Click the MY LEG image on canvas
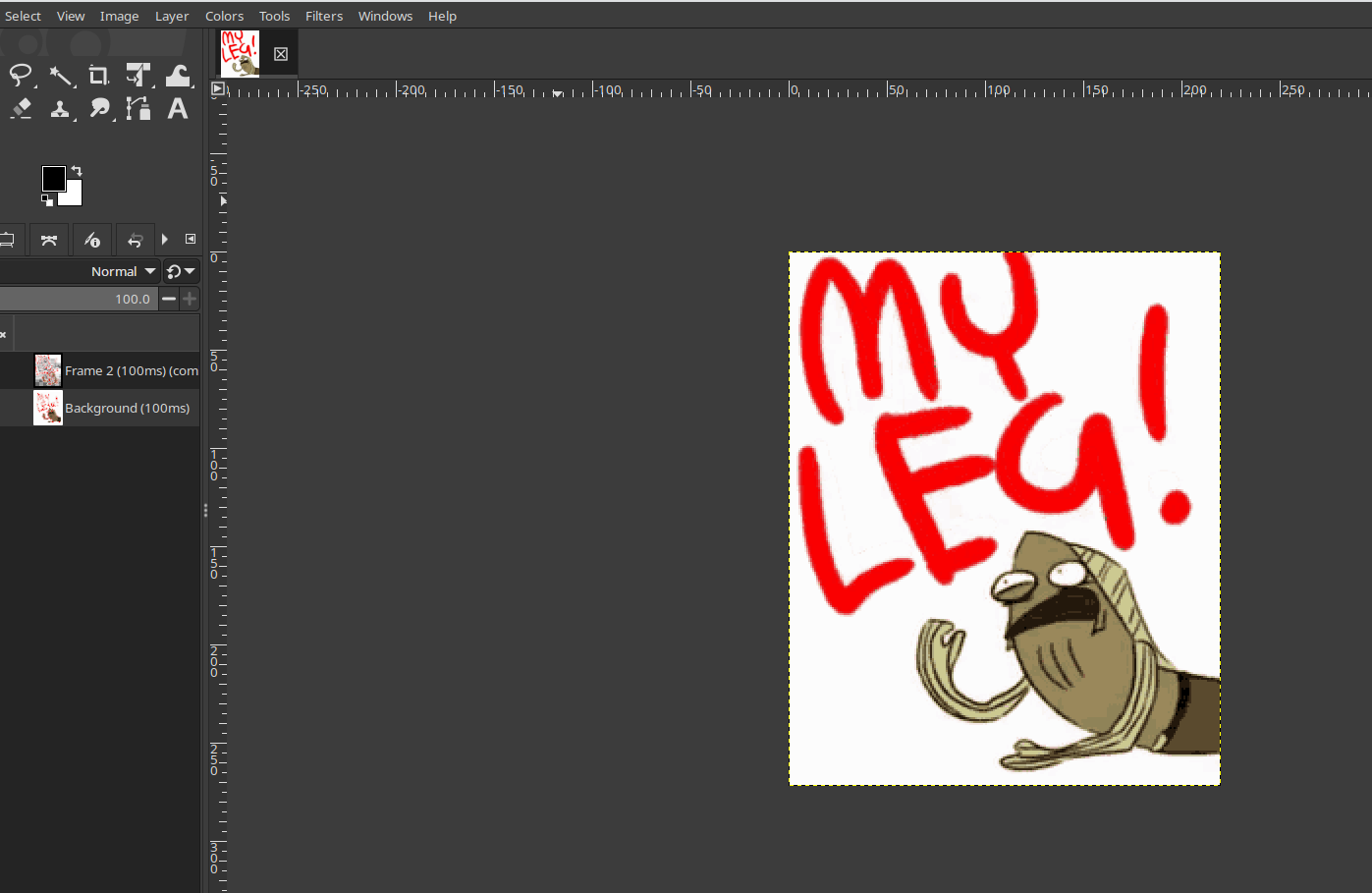Screen dimensions: 1372x893 pos(1005,519)
